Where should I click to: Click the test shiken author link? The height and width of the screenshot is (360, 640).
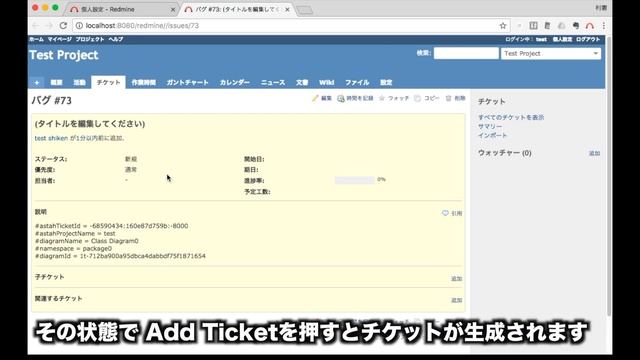coord(51,138)
